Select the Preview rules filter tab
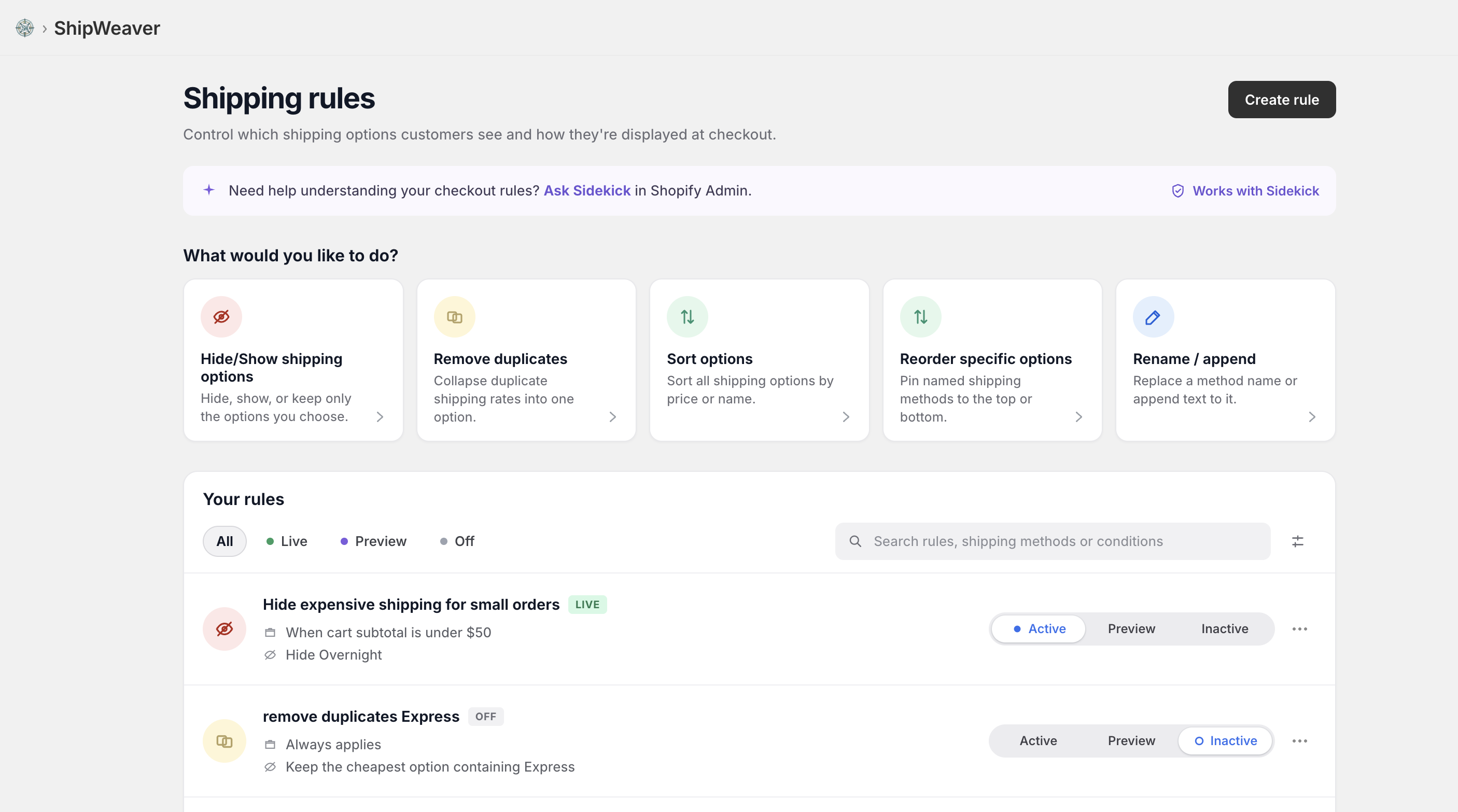1458x812 pixels. click(x=373, y=541)
